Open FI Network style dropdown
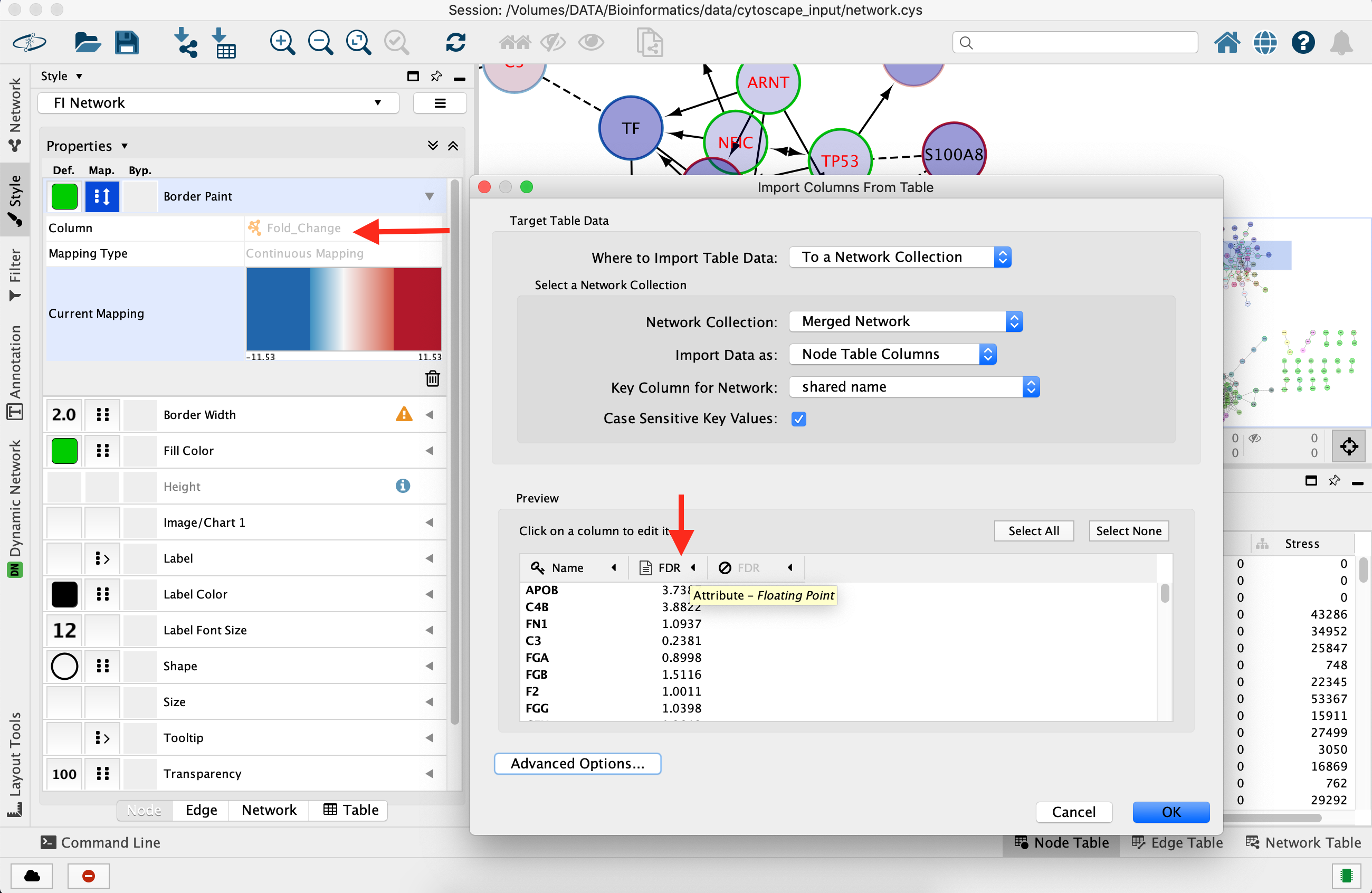Screen dimensions: 1372x893 pyautogui.click(x=218, y=102)
